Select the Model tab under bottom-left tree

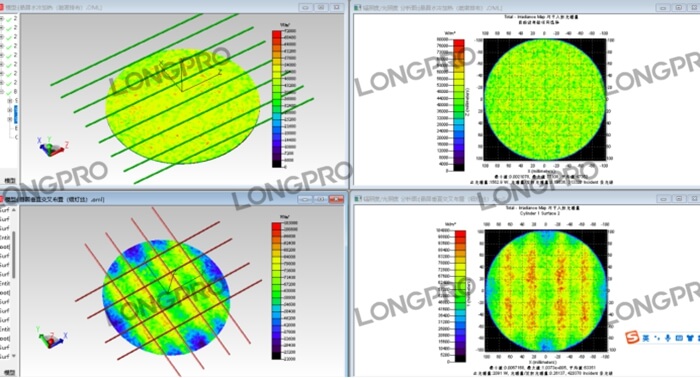9,372
